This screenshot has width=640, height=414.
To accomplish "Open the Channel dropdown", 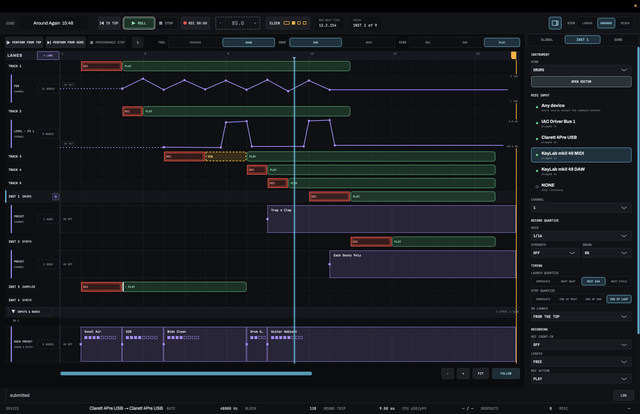I will (581, 208).
